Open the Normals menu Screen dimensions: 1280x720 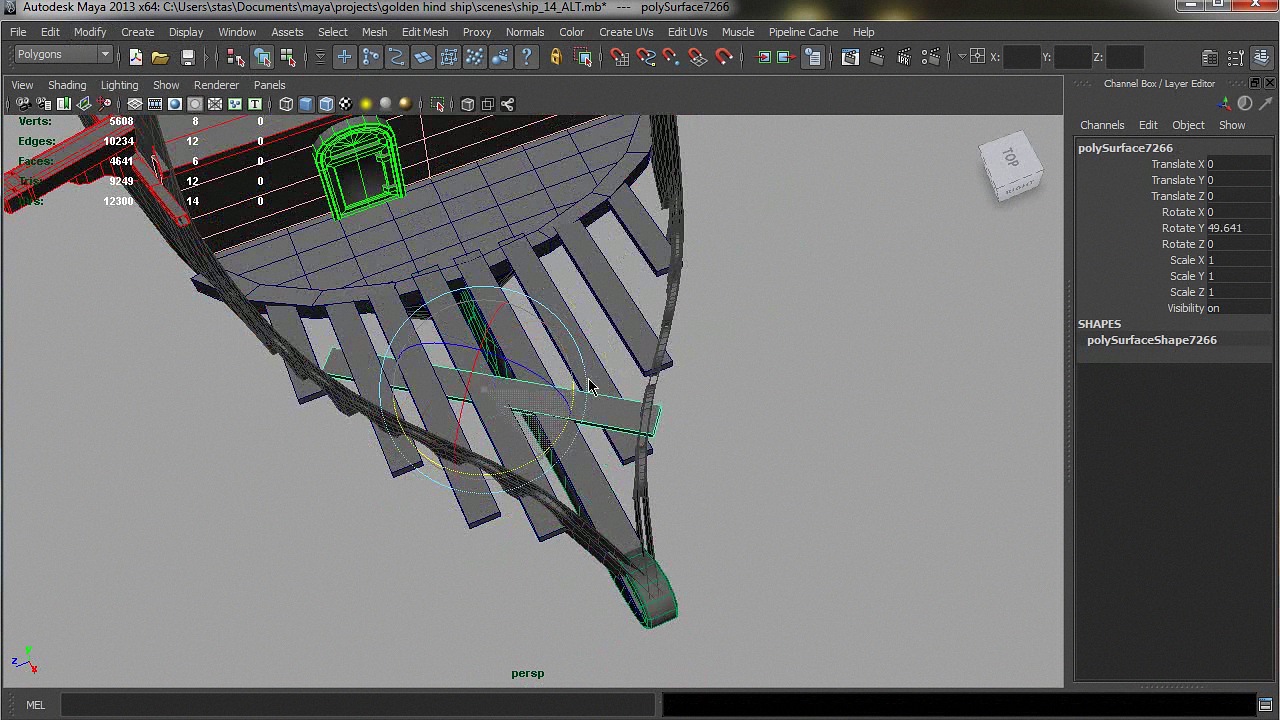click(525, 32)
